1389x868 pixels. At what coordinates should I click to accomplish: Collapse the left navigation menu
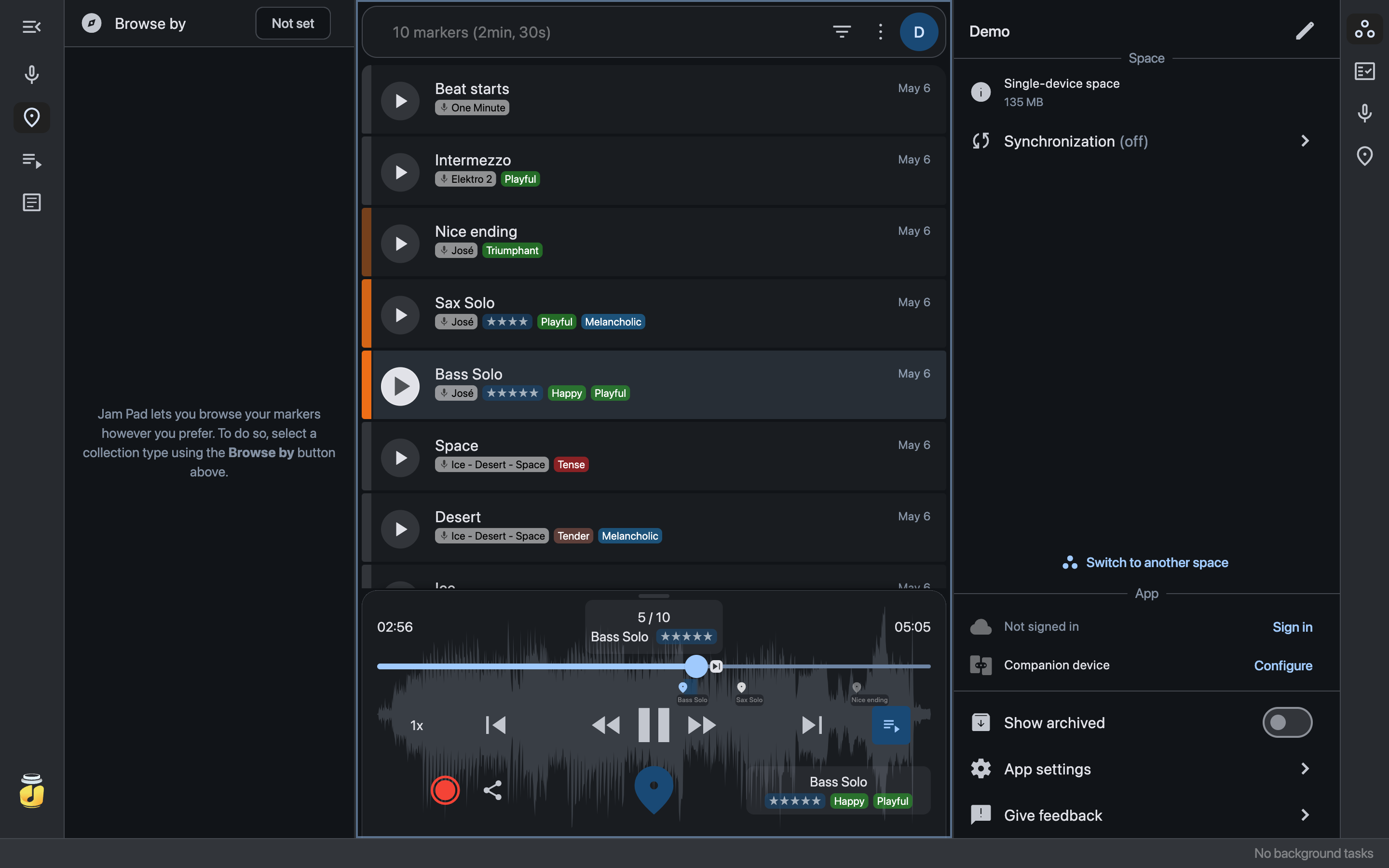(31, 27)
